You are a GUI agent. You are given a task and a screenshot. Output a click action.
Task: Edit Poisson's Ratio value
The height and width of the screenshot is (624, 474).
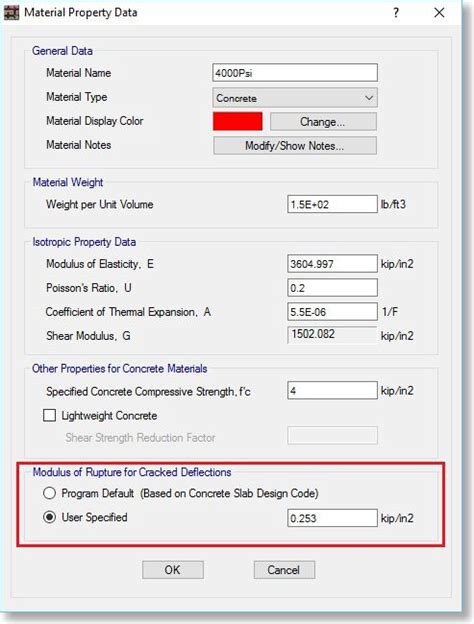coord(332,288)
